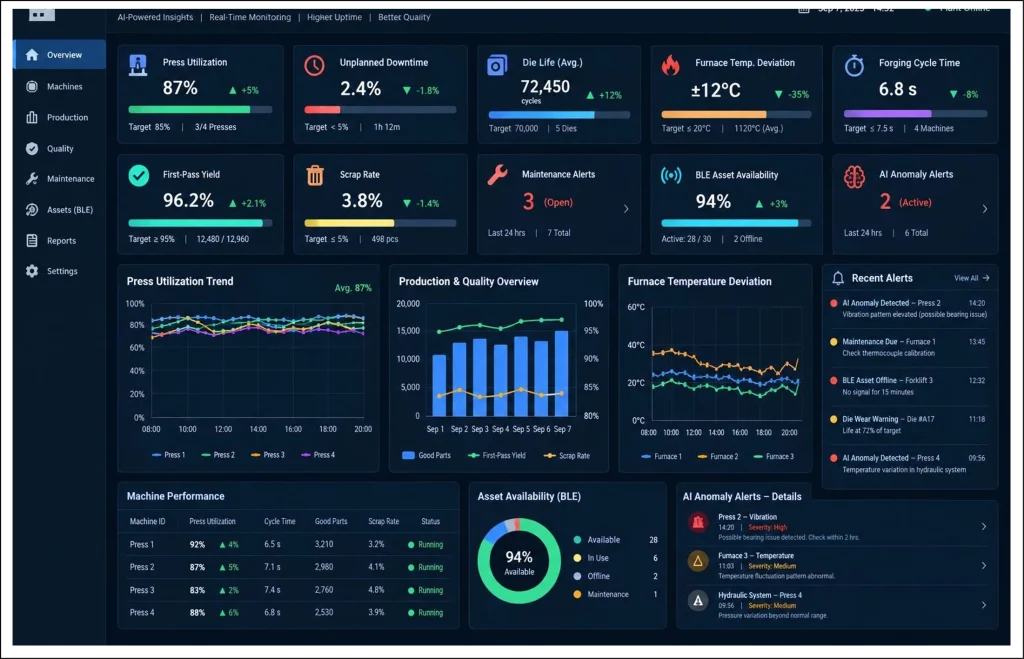The width and height of the screenshot is (1024, 659).
Task: Open the Production menu item
Action: [59, 118]
